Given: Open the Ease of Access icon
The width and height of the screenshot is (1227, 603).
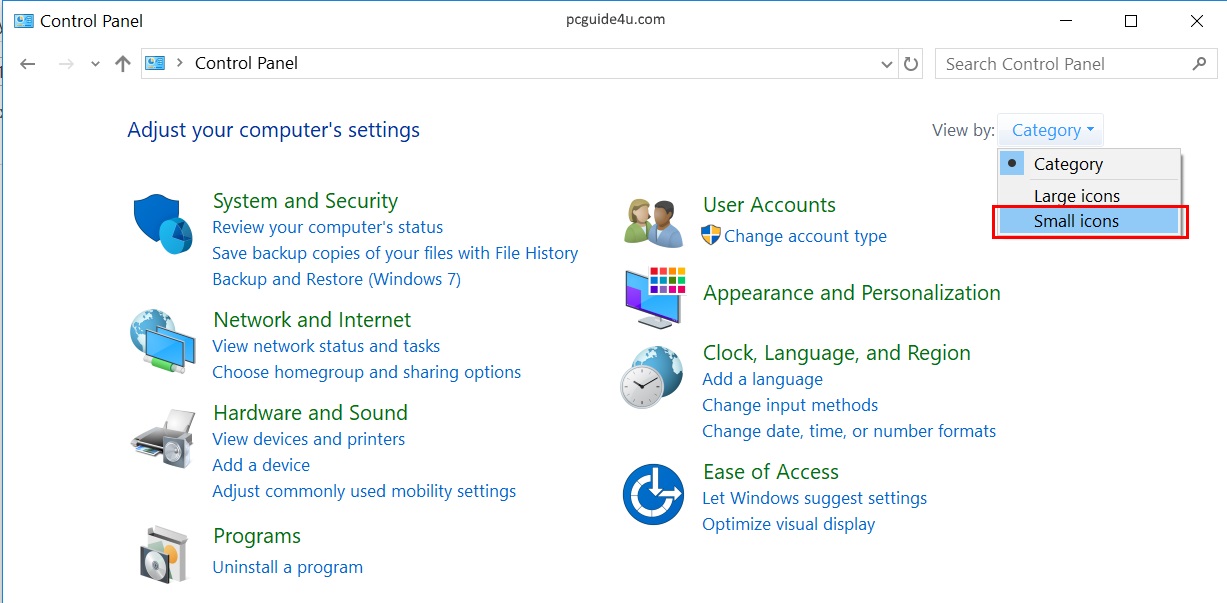Looking at the screenshot, I should point(653,494).
